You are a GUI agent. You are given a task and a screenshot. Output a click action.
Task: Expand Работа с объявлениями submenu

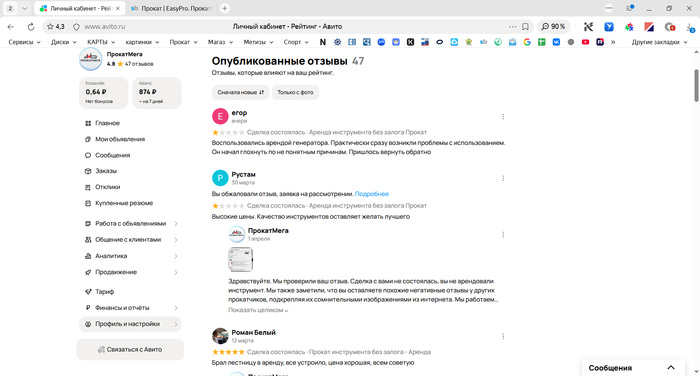tap(130, 224)
